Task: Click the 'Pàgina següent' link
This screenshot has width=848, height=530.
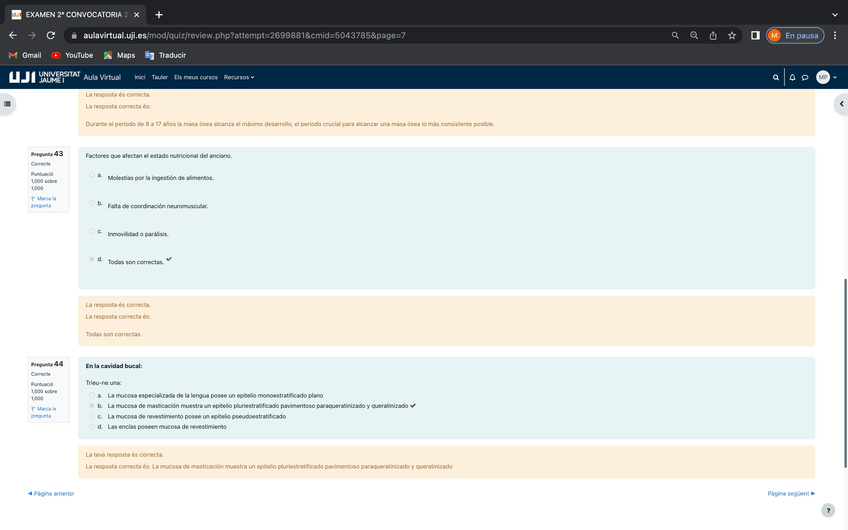Action: coord(791,493)
